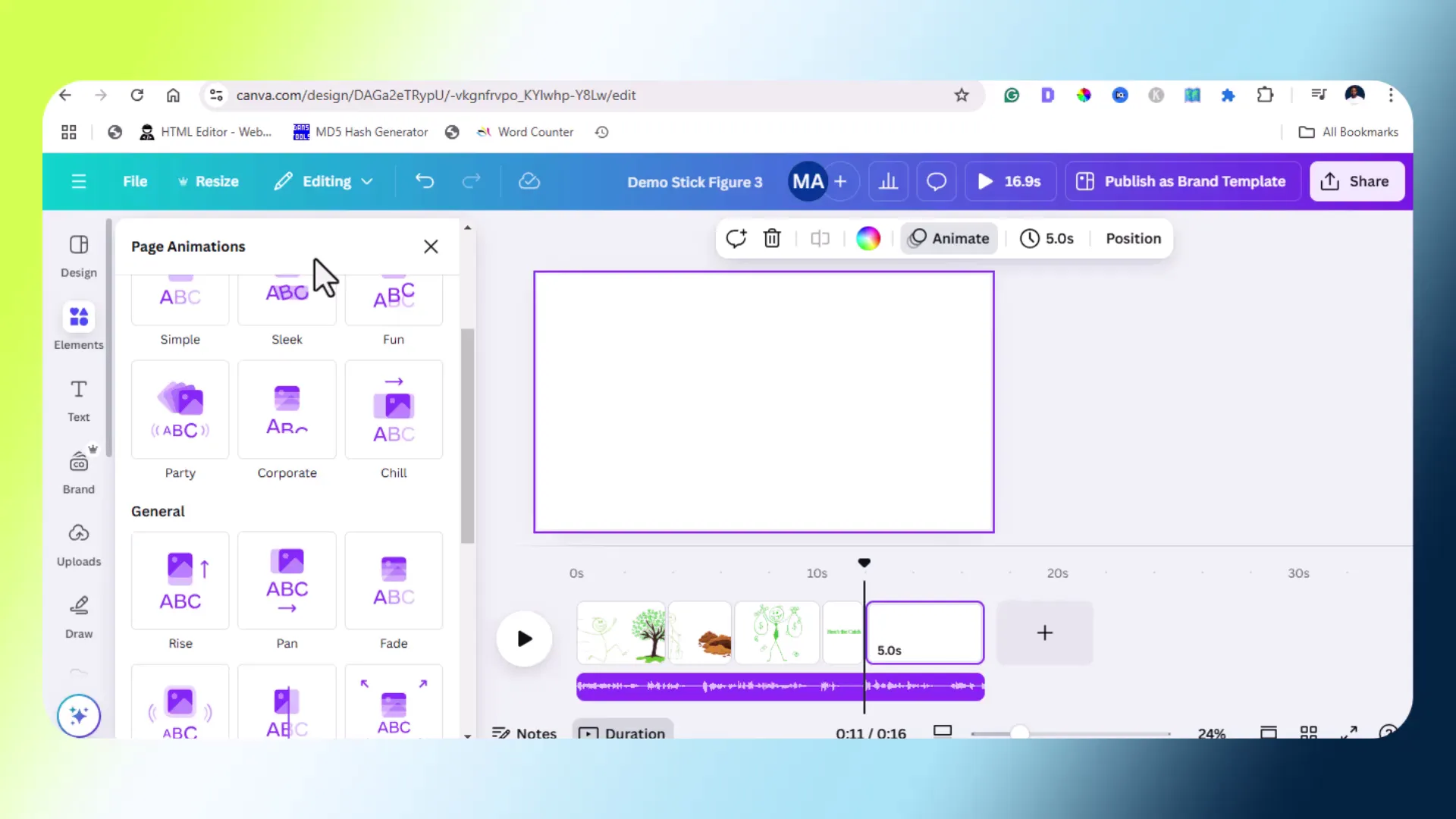
Task: Enter fullscreen with expand arrows icon
Action: click(1349, 733)
